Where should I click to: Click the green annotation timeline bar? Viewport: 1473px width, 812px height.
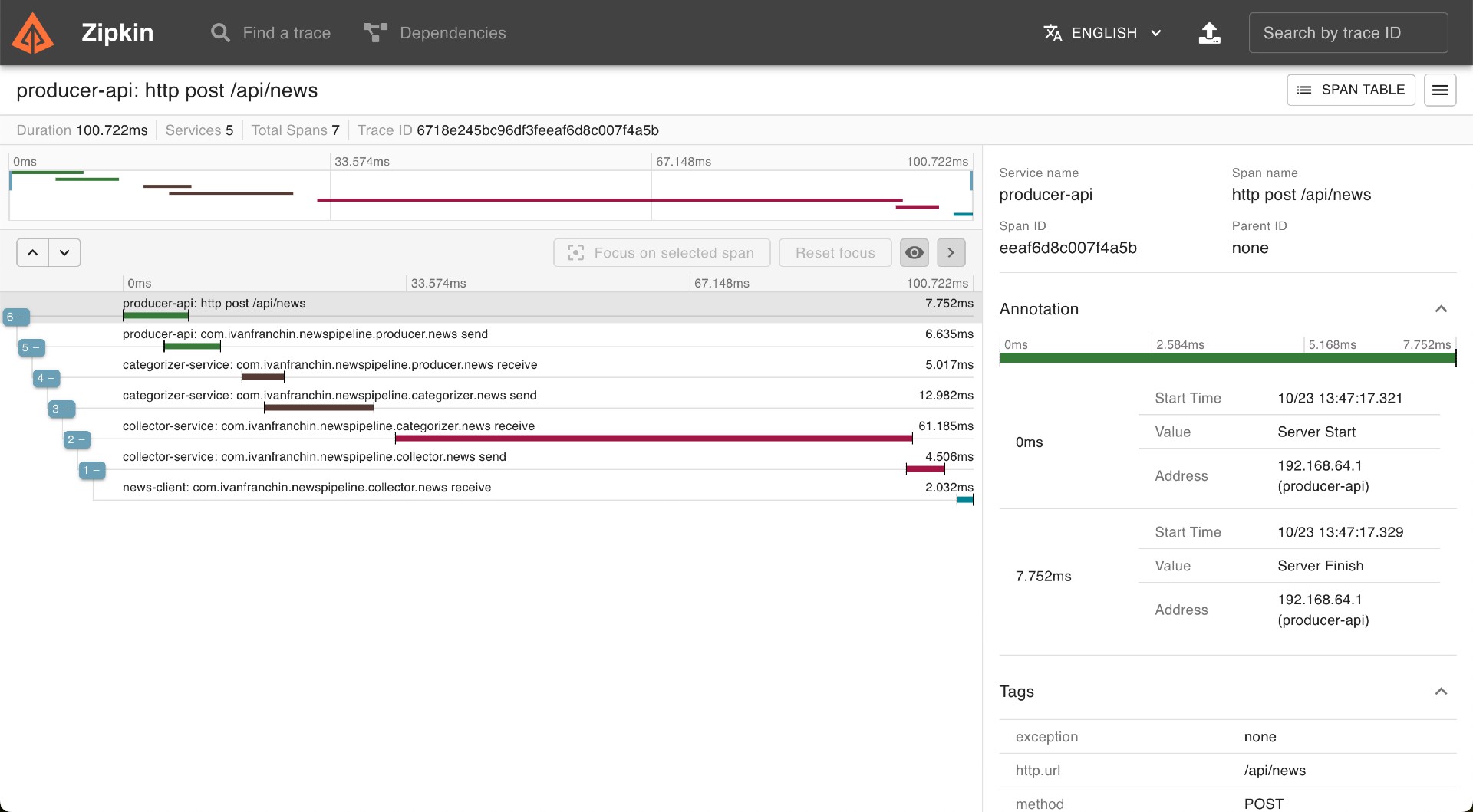[1227, 358]
